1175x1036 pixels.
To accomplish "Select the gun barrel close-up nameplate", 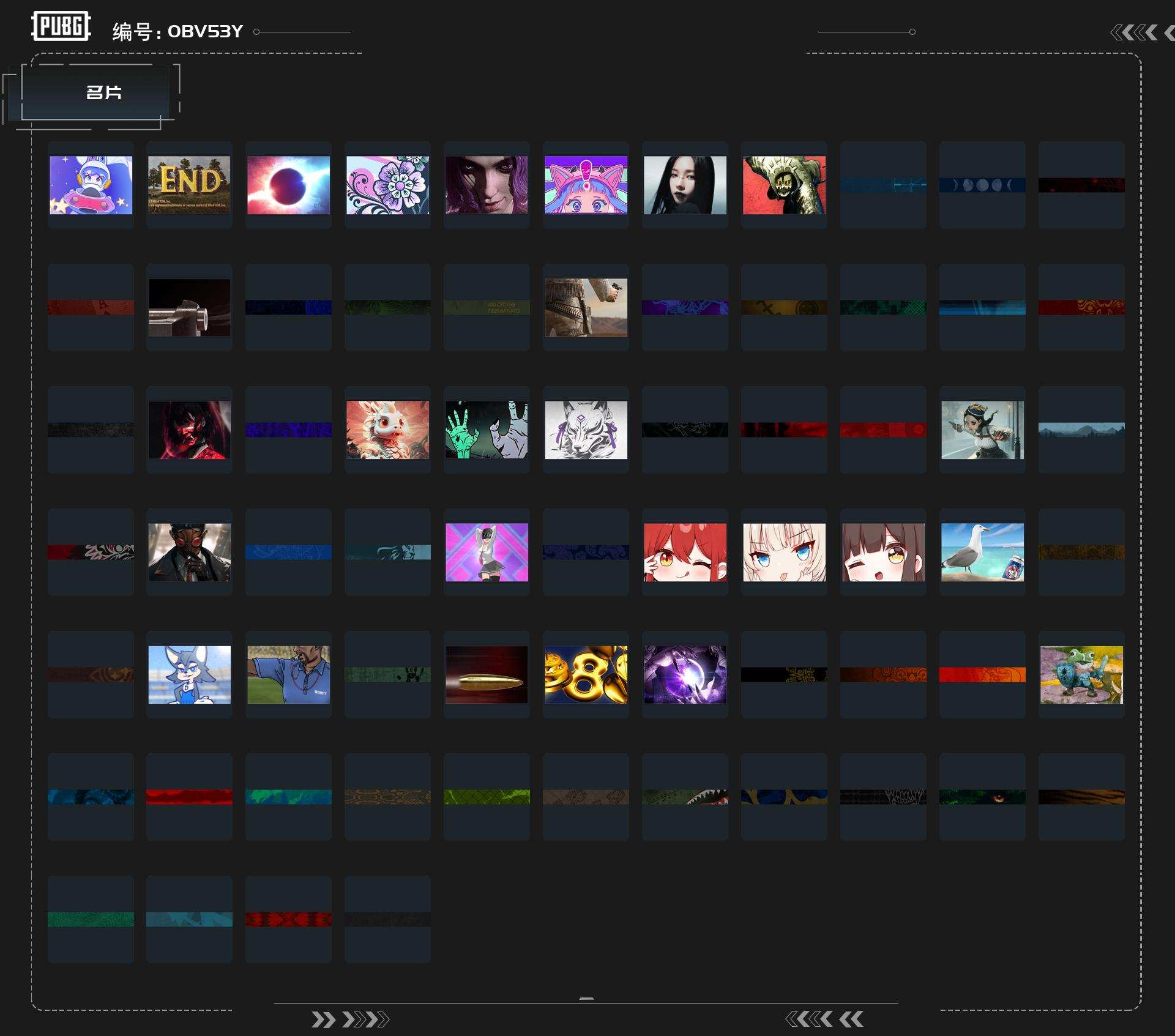I will [x=190, y=307].
